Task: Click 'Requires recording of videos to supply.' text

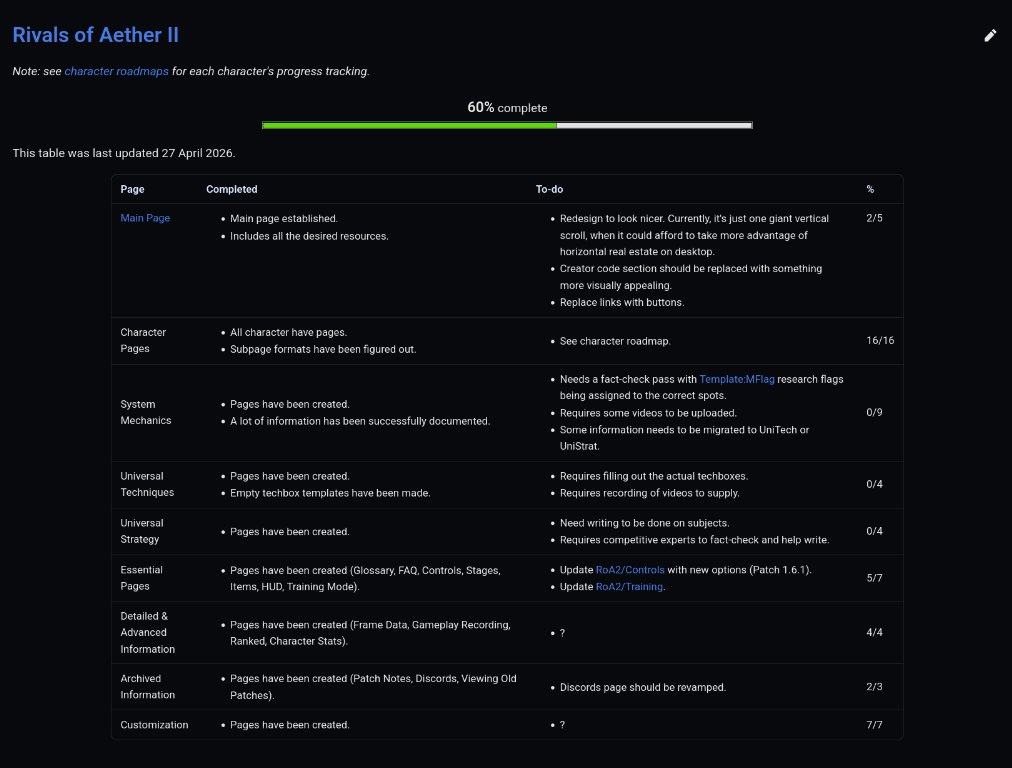Action: (649, 493)
